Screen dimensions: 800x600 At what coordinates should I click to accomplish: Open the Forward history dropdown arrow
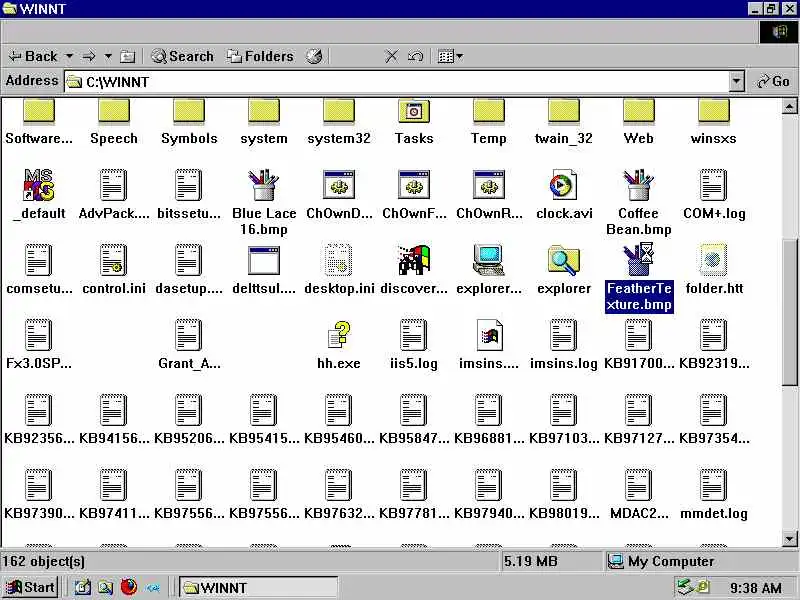pos(108,56)
